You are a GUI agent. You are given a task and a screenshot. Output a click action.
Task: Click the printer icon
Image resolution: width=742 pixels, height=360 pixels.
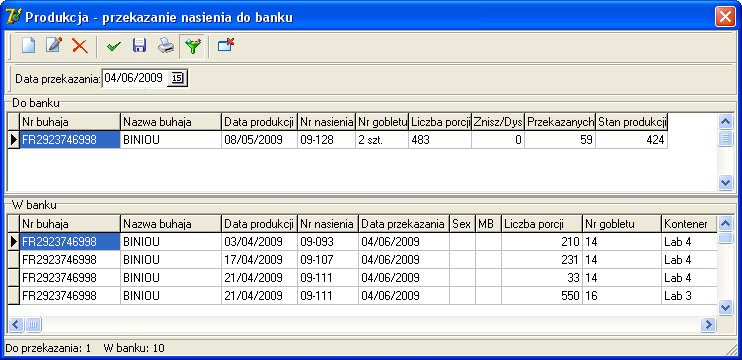click(x=166, y=46)
